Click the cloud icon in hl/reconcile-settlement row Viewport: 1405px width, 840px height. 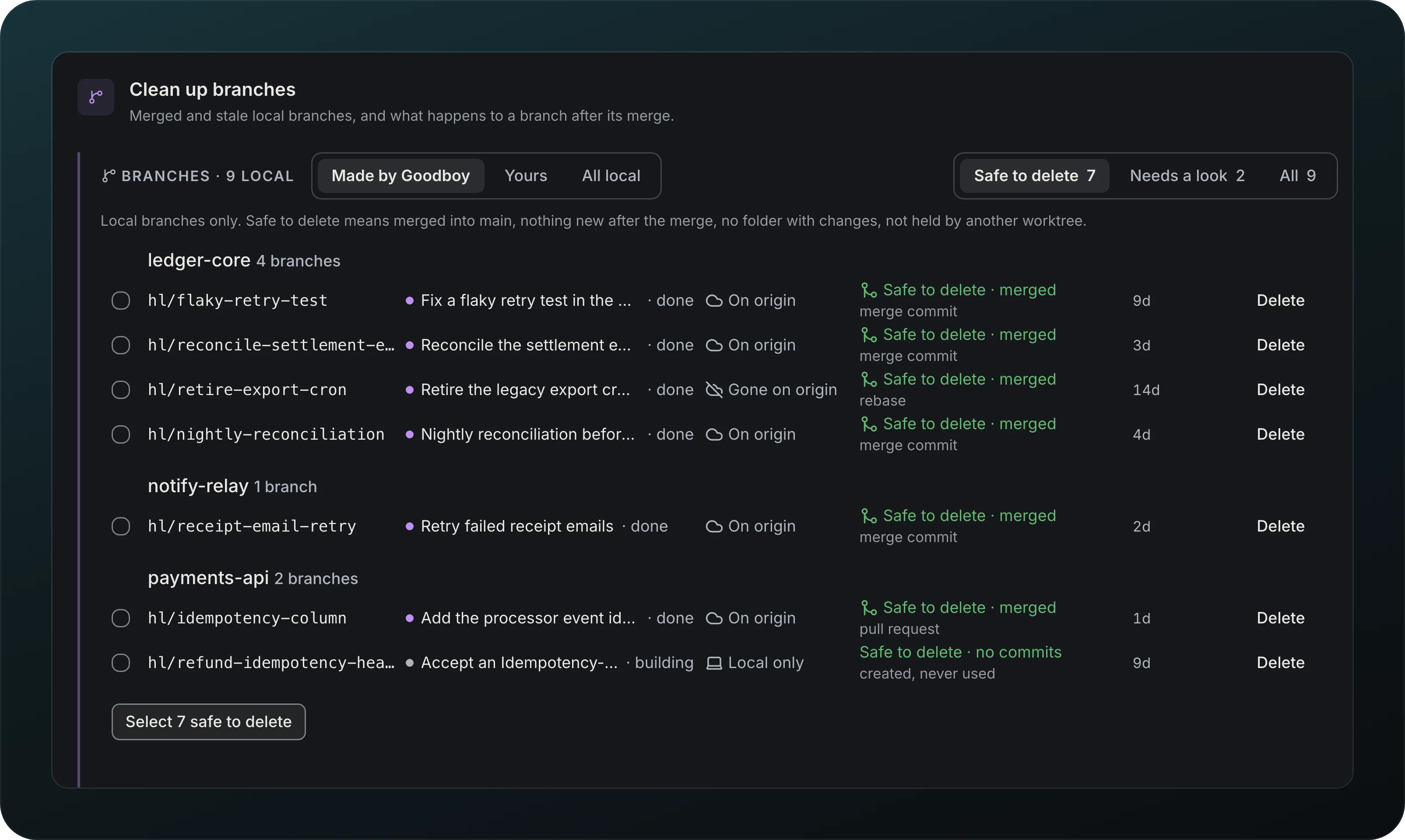(714, 345)
